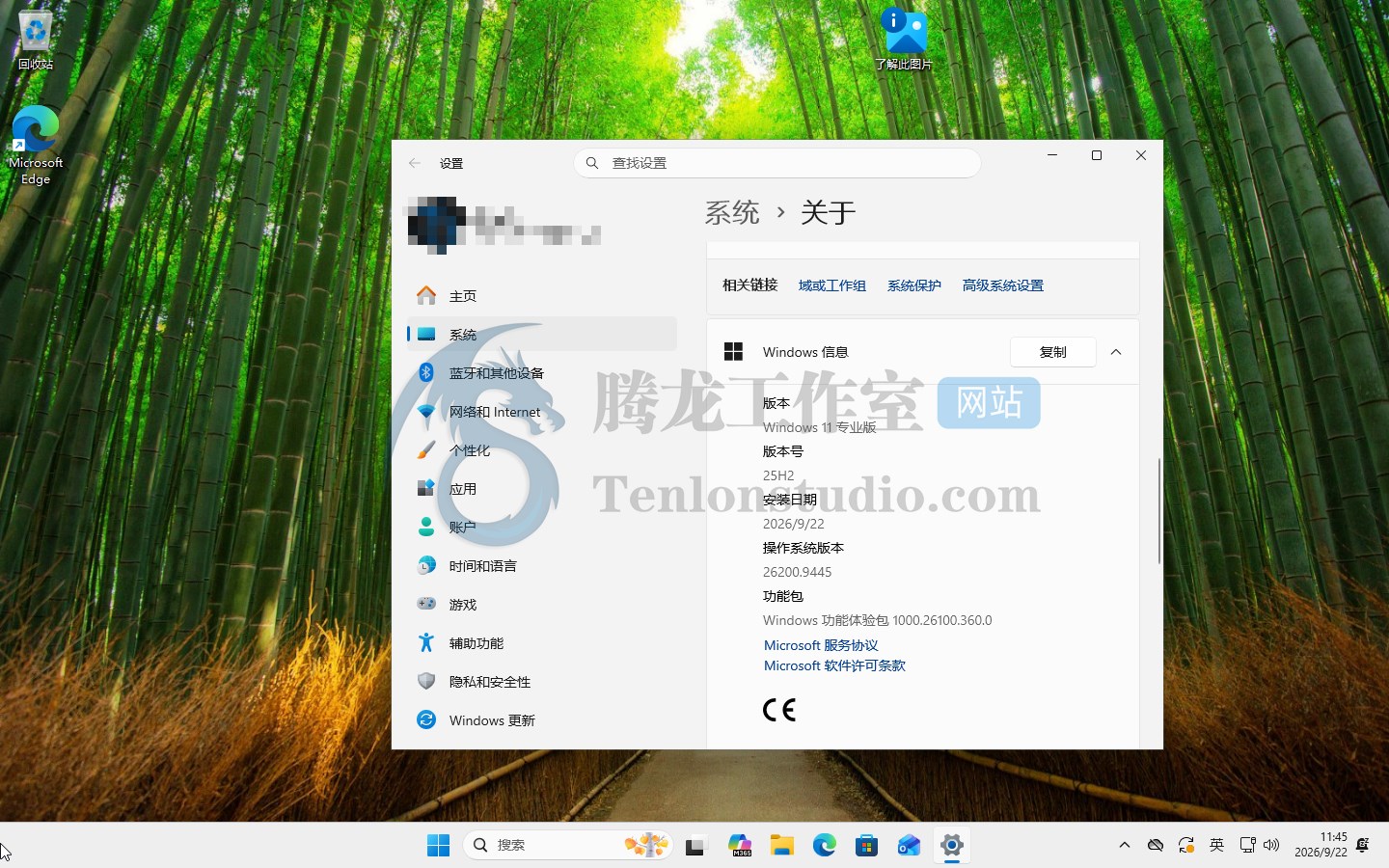This screenshot has width=1389, height=868.
Task: Show hidden system tray icons
Action: [1125, 845]
